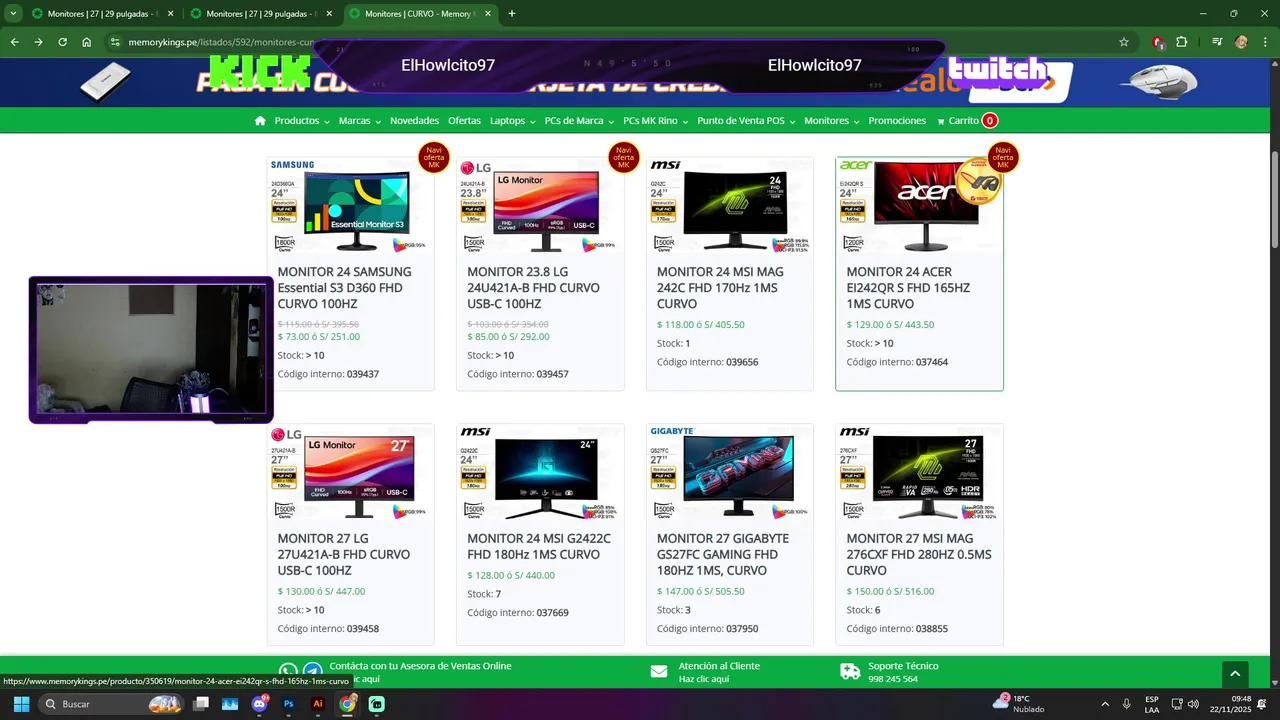
Task: Expand the Monitores menu
Action: [832, 120]
